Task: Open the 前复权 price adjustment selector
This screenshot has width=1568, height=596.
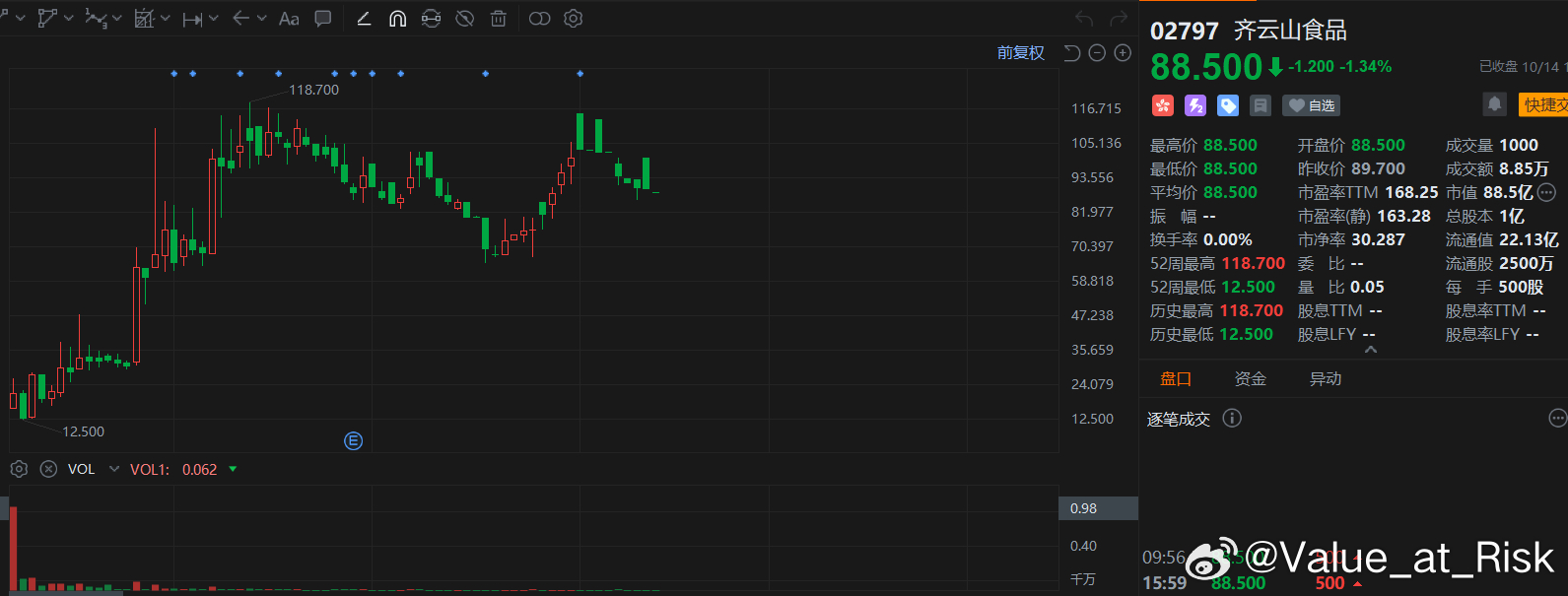Action: [1020, 52]
